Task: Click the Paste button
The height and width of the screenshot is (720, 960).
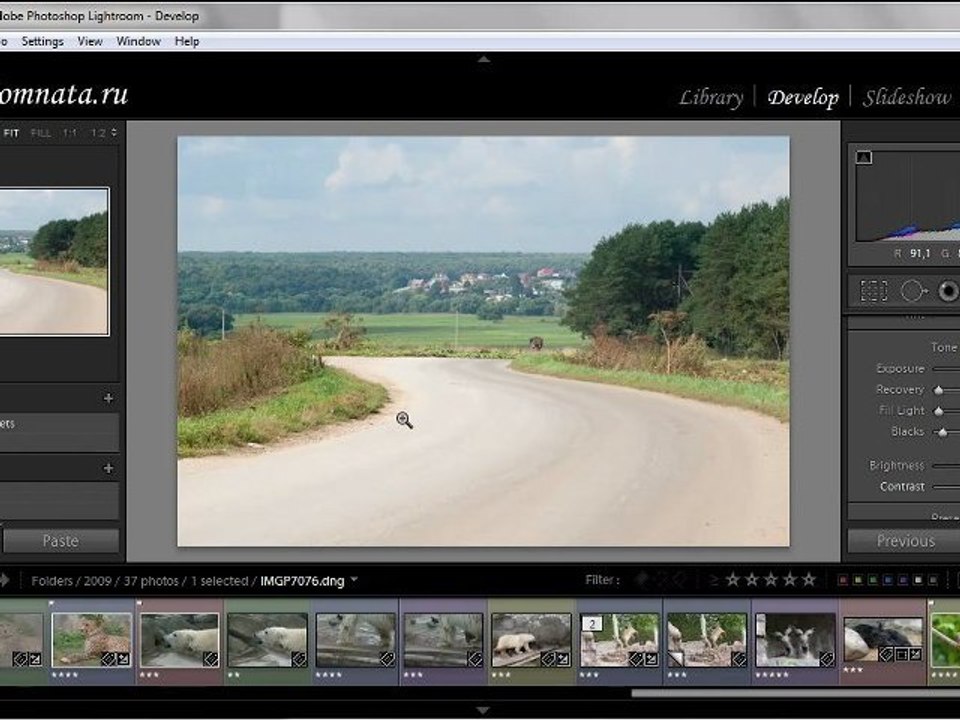Action: pyautogui.click(x=61, y=541)
